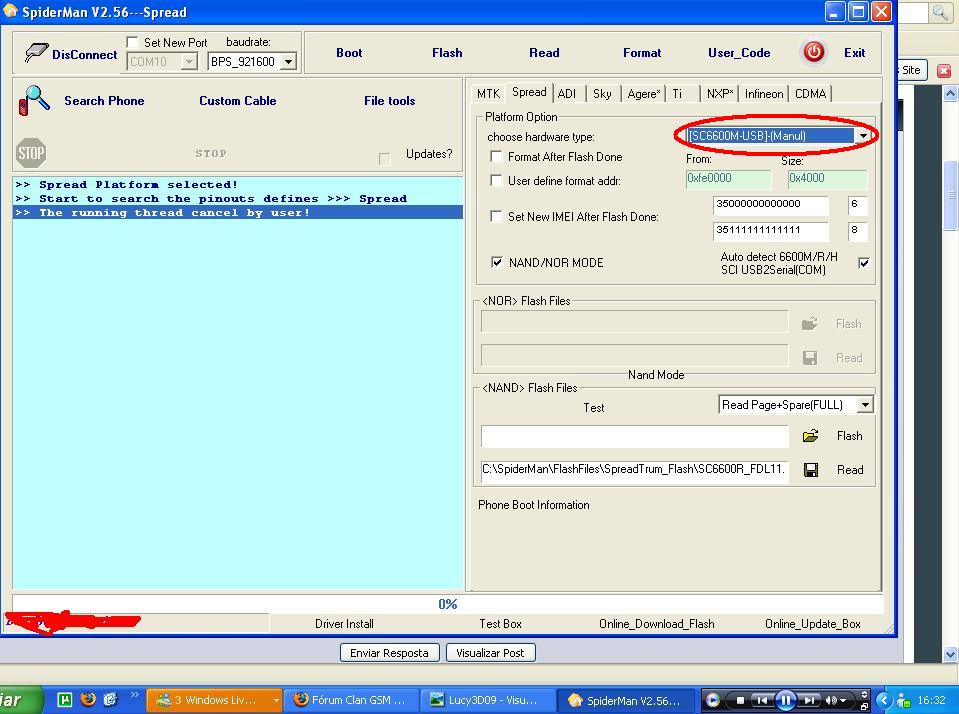
Task: Switch to the CDMA tab
Action: [x=810, y=94]
